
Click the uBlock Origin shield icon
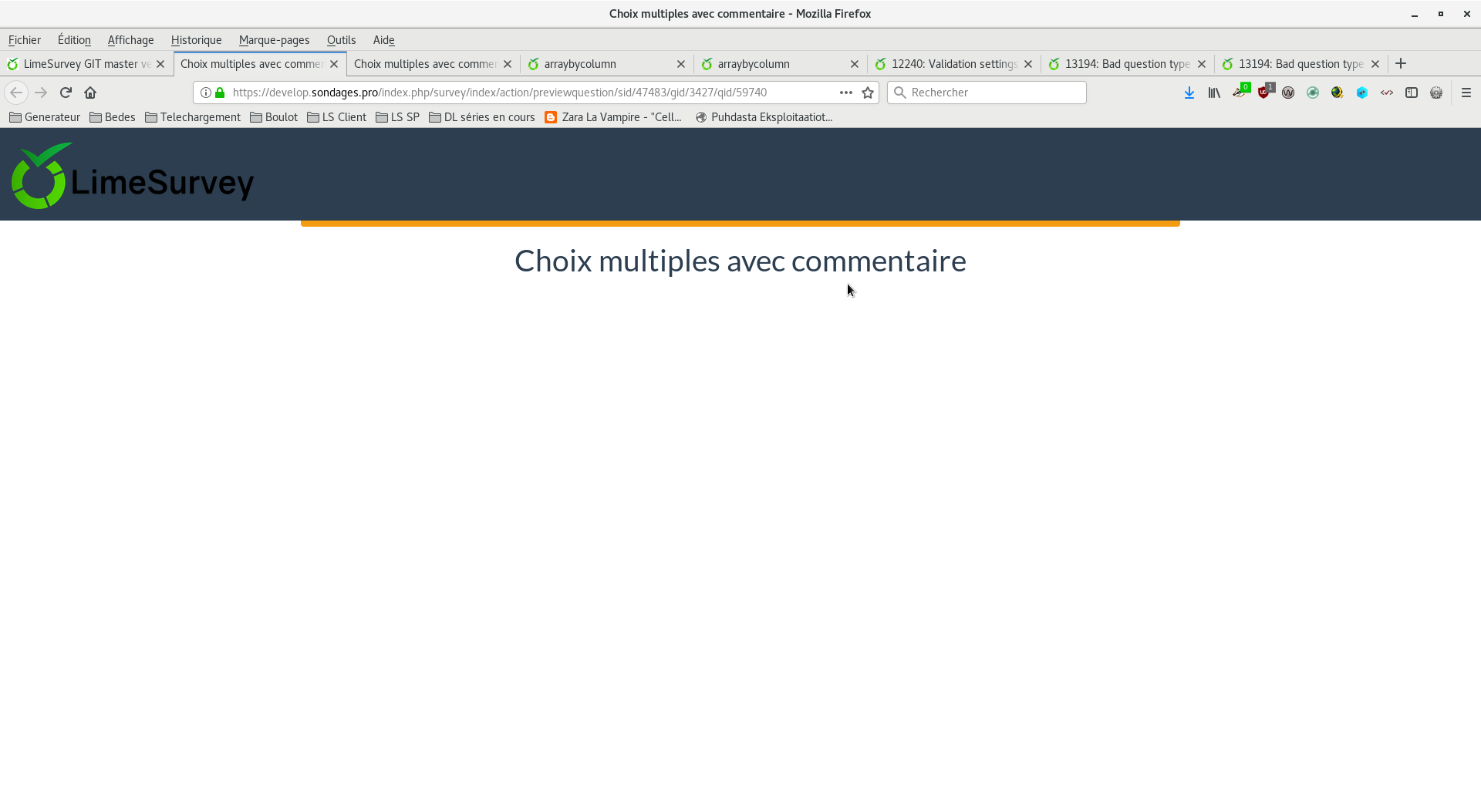1264,92
